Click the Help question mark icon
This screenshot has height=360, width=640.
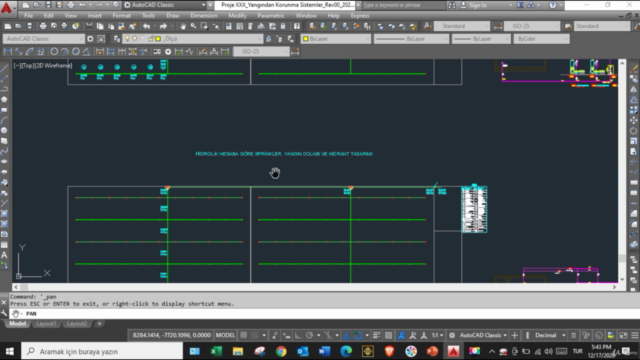point(297,26)
